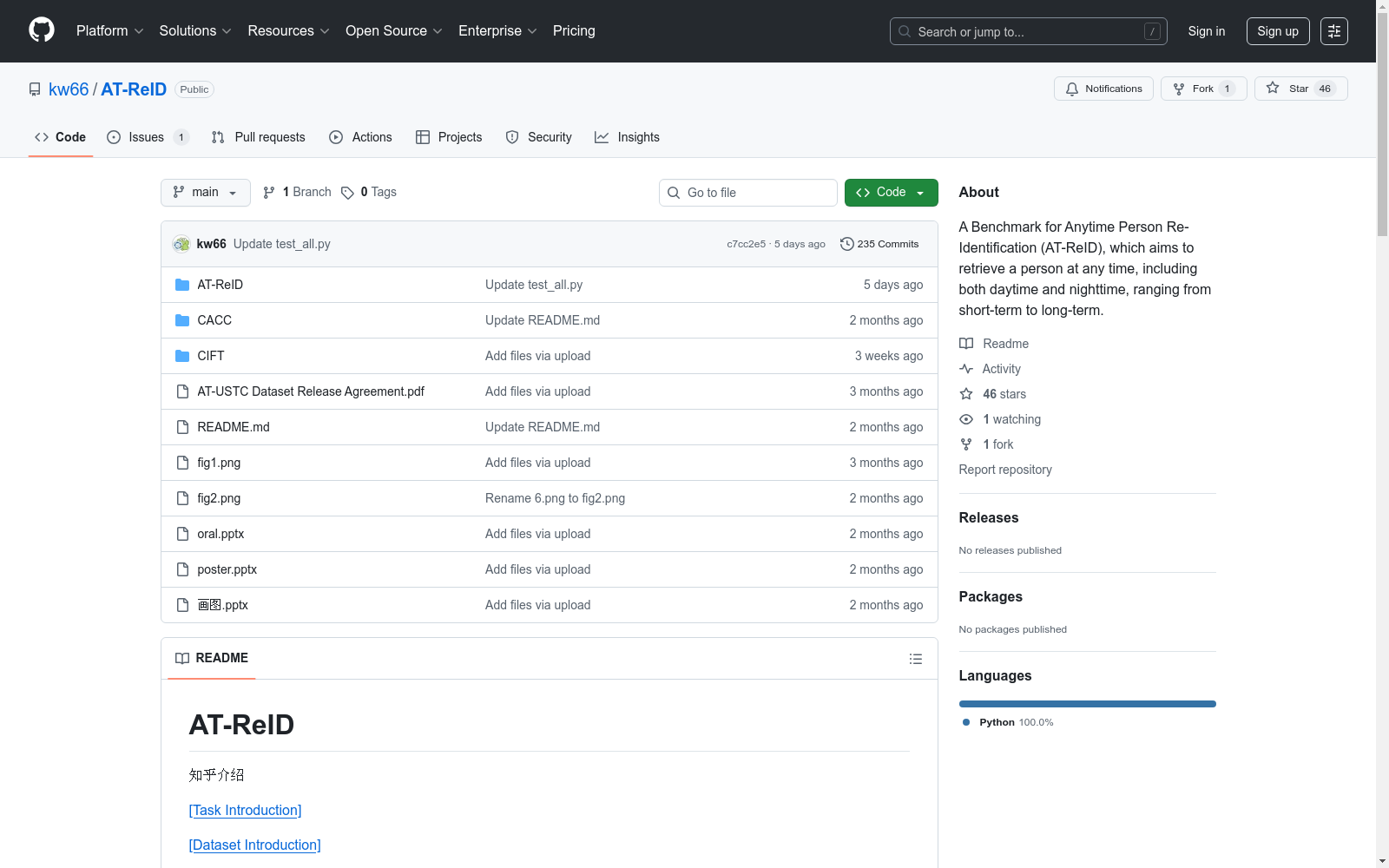The width and height of the screenshot is (1389, 868).
Task: Click the repository icon before kw66
Action: [35, 89]
